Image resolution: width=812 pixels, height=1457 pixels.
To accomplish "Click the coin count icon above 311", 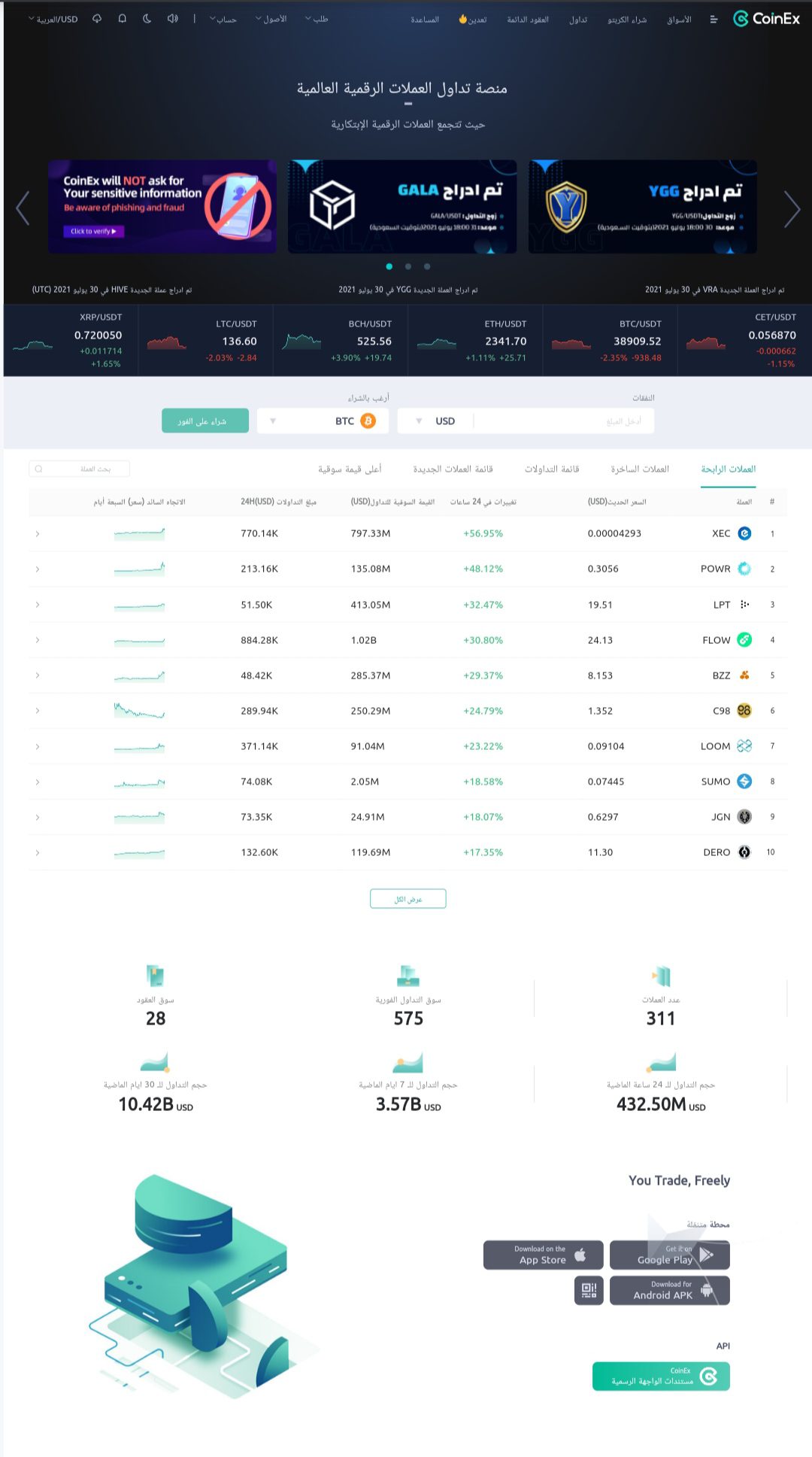I will pyautogui.click(x=661, y=976).
